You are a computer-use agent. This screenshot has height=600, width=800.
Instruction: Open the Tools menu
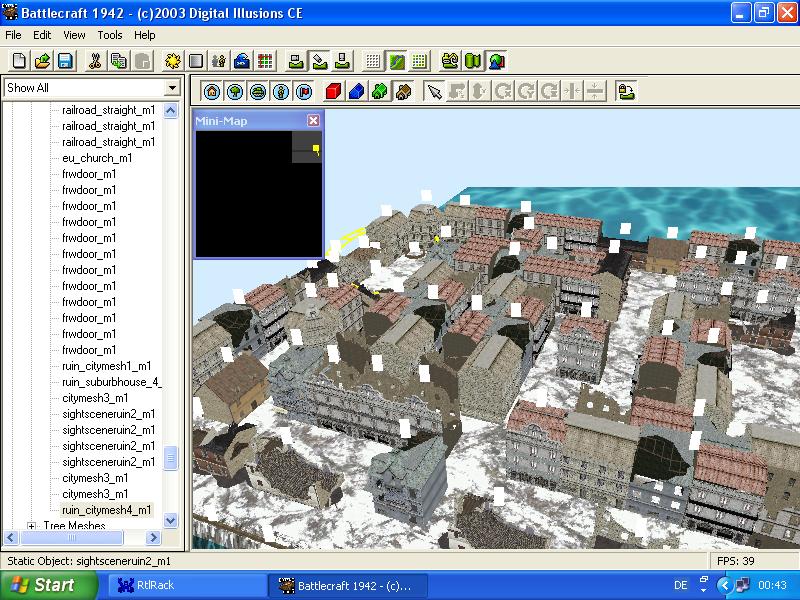110,35
